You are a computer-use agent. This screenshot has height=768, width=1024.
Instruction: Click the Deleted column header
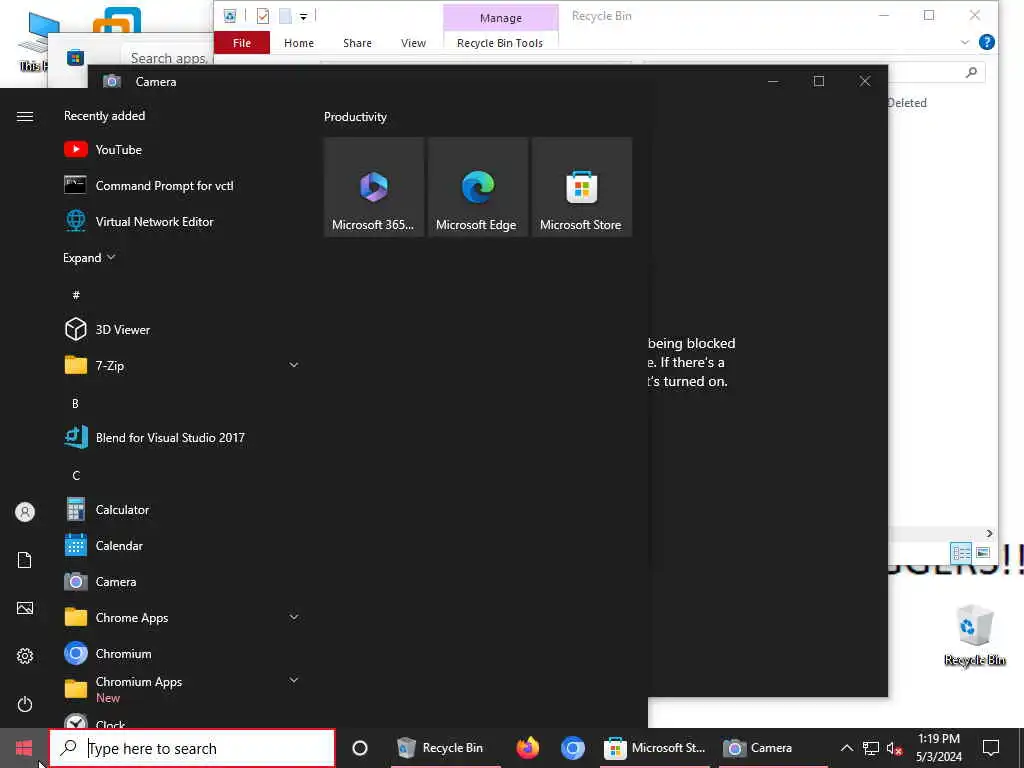[907, 103]
